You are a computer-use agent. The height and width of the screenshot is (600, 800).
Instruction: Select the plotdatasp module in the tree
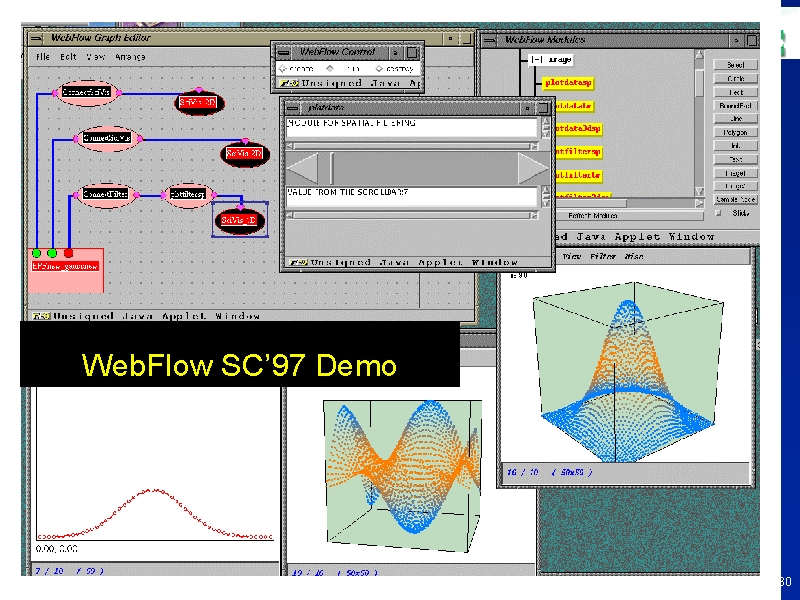click(568, 83)
